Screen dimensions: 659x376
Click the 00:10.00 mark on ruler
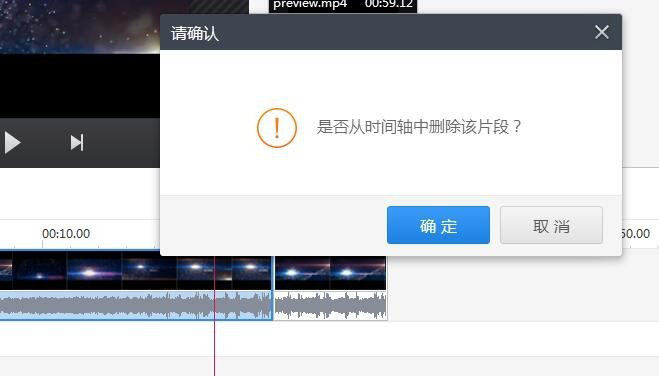66,234
